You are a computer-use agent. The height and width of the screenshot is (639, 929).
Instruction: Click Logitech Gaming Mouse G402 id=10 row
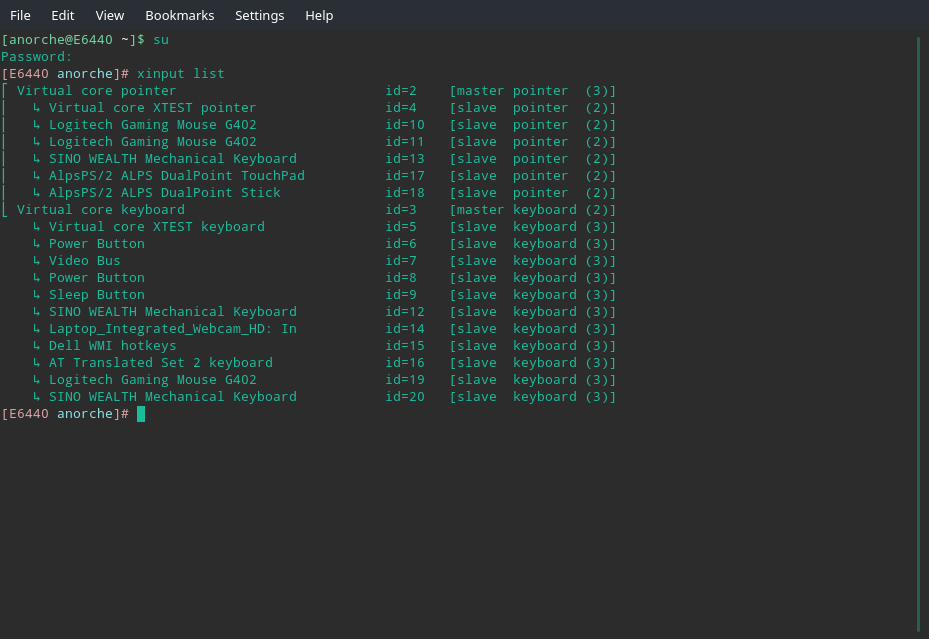tap(308, 125)
